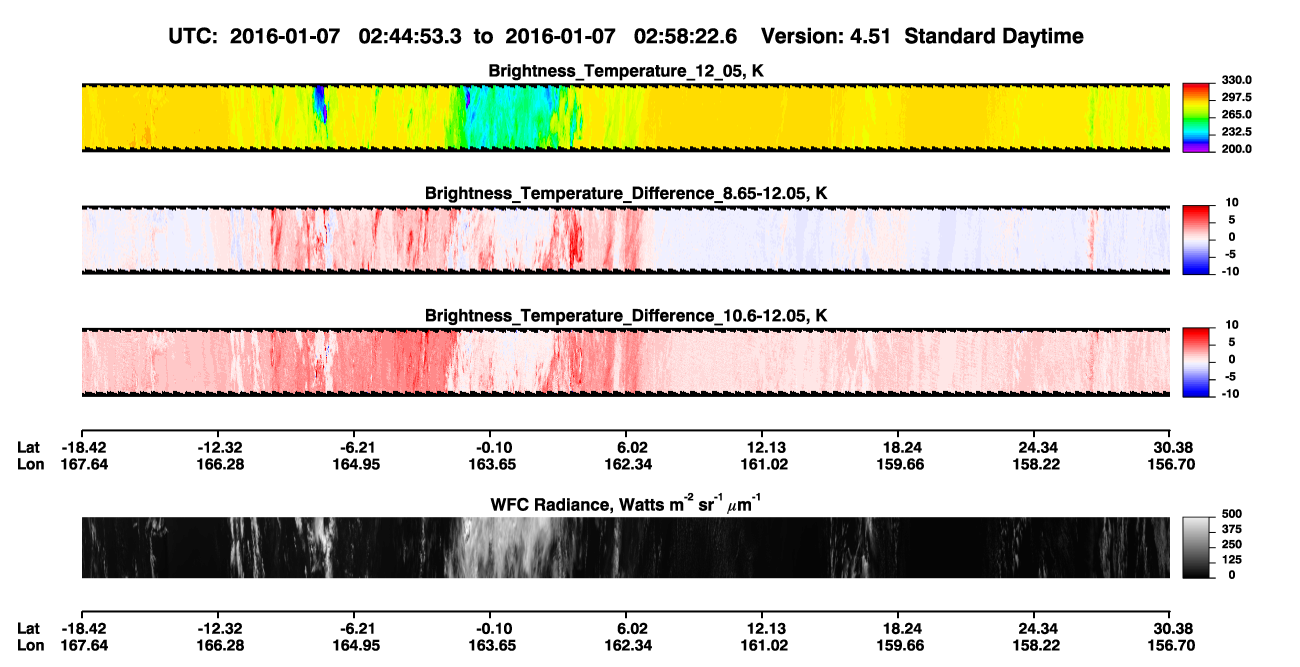Click '167.64' longitude under the 10.6-12.05 panel
The height and width of the screenshot is (667, 1300).
click(x=84, y=464)
